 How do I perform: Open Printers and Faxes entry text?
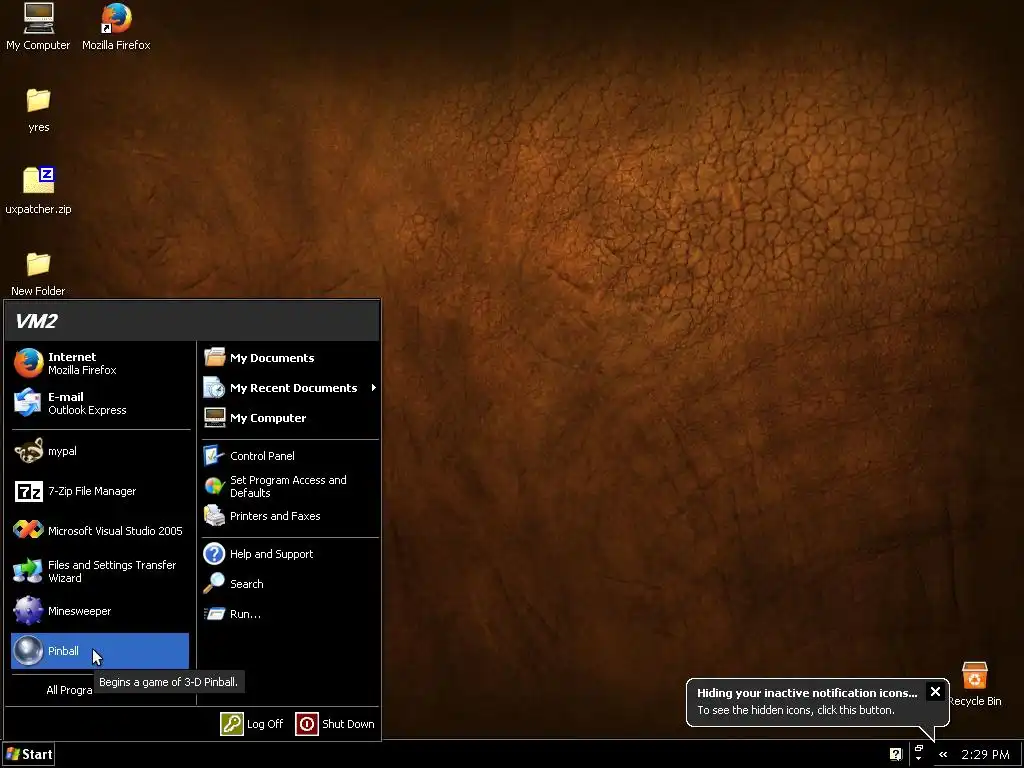(x=275, y=516)
